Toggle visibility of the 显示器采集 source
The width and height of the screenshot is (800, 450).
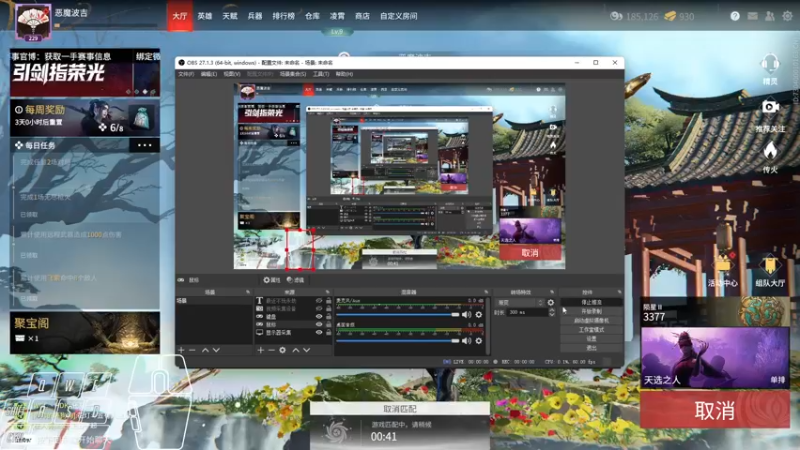click(319, 332)
